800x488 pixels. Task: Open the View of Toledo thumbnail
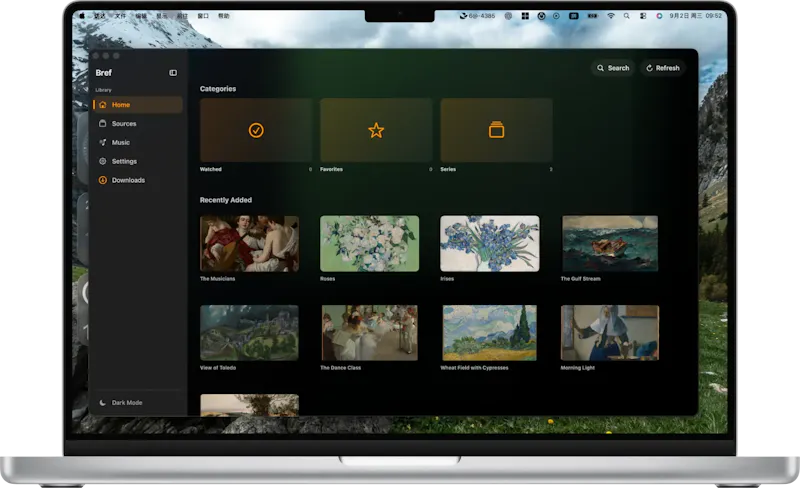point(249,333)
